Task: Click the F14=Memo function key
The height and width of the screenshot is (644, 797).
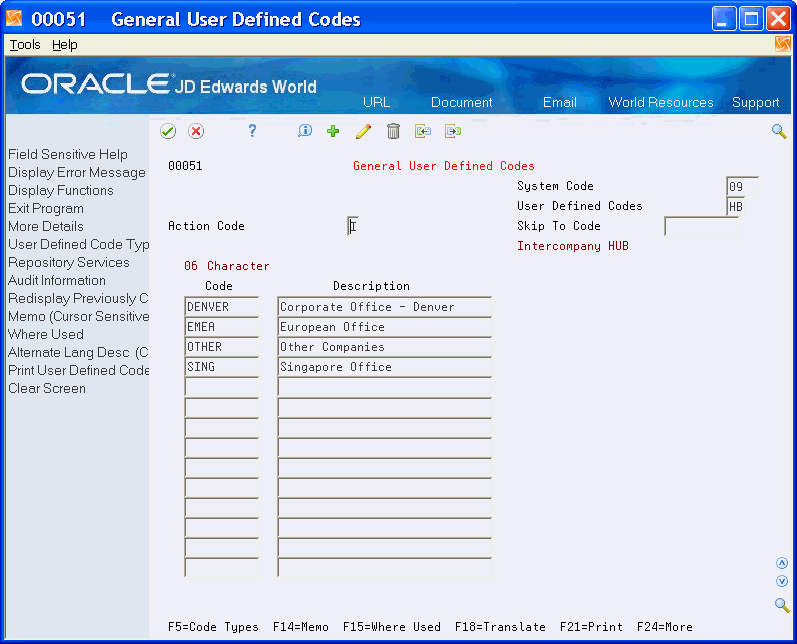Action: (x=300, y=627)
